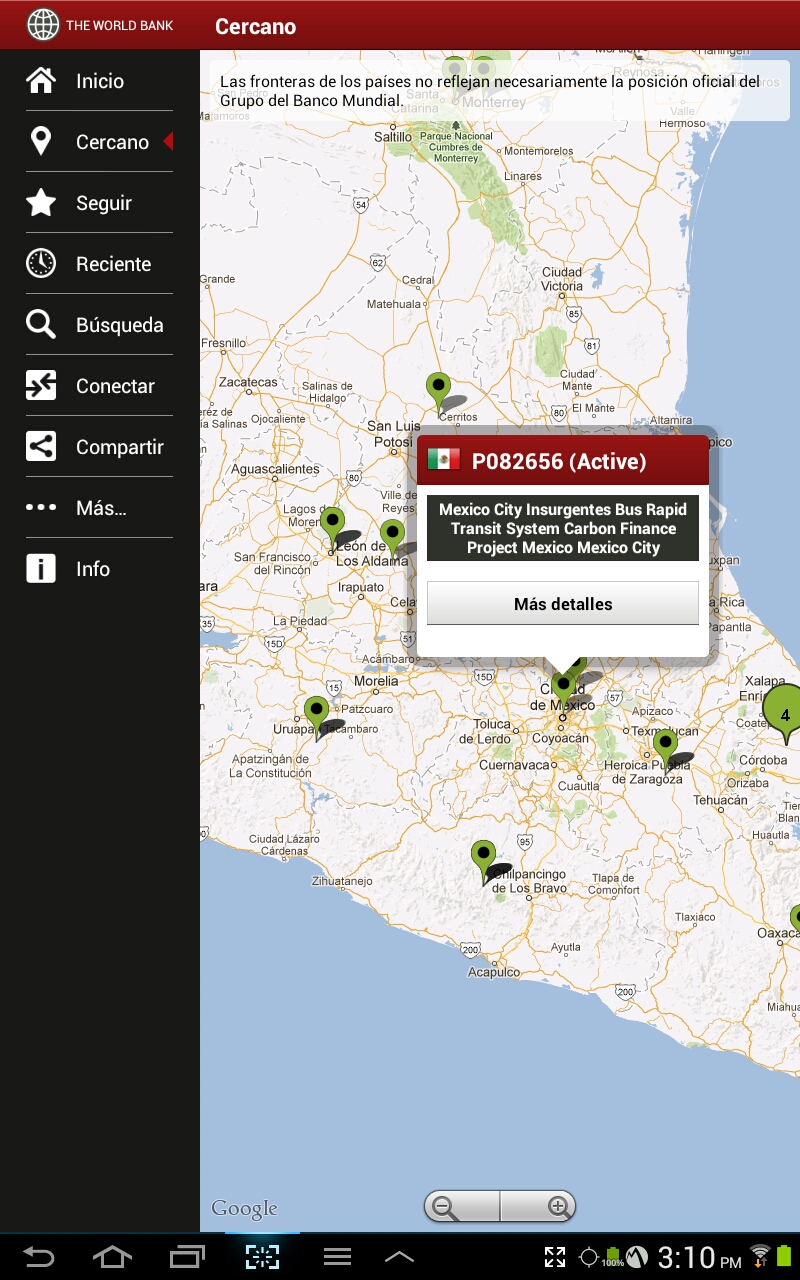Screen dimensions: 800x1280
Task: Select the map pin near Cerritos
Action: 438,389
